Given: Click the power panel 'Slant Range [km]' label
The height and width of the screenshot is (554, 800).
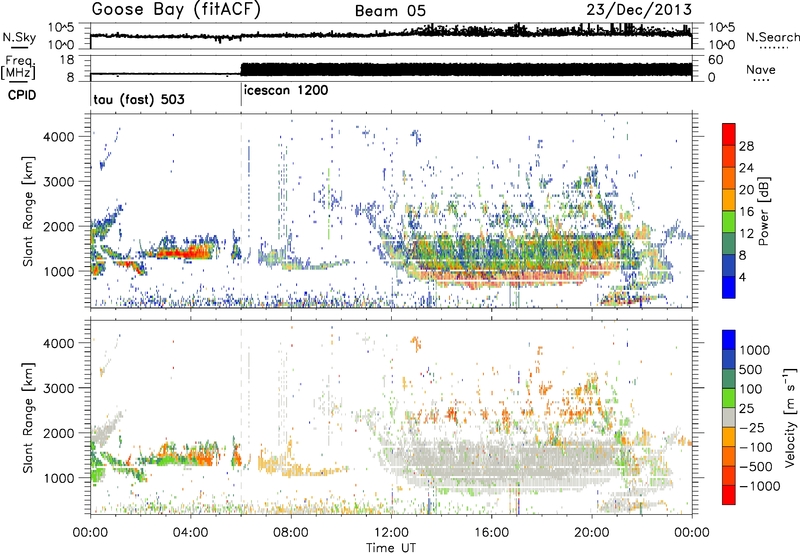Looking at the screenshot, I should click(28, 211).
